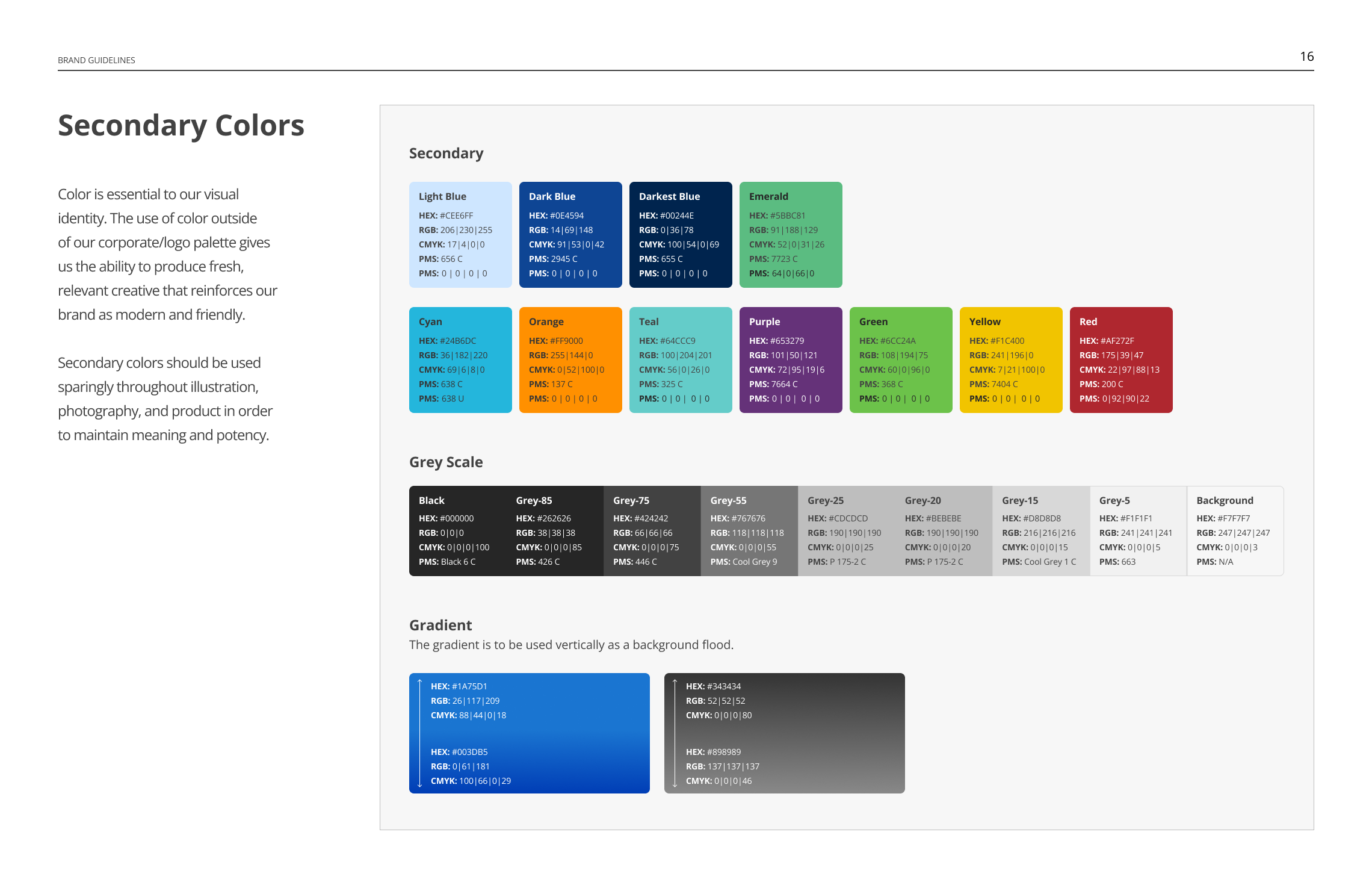The image size is (1372, 888).
Task: Click the Red color swatch
Action: (1121, 360)
